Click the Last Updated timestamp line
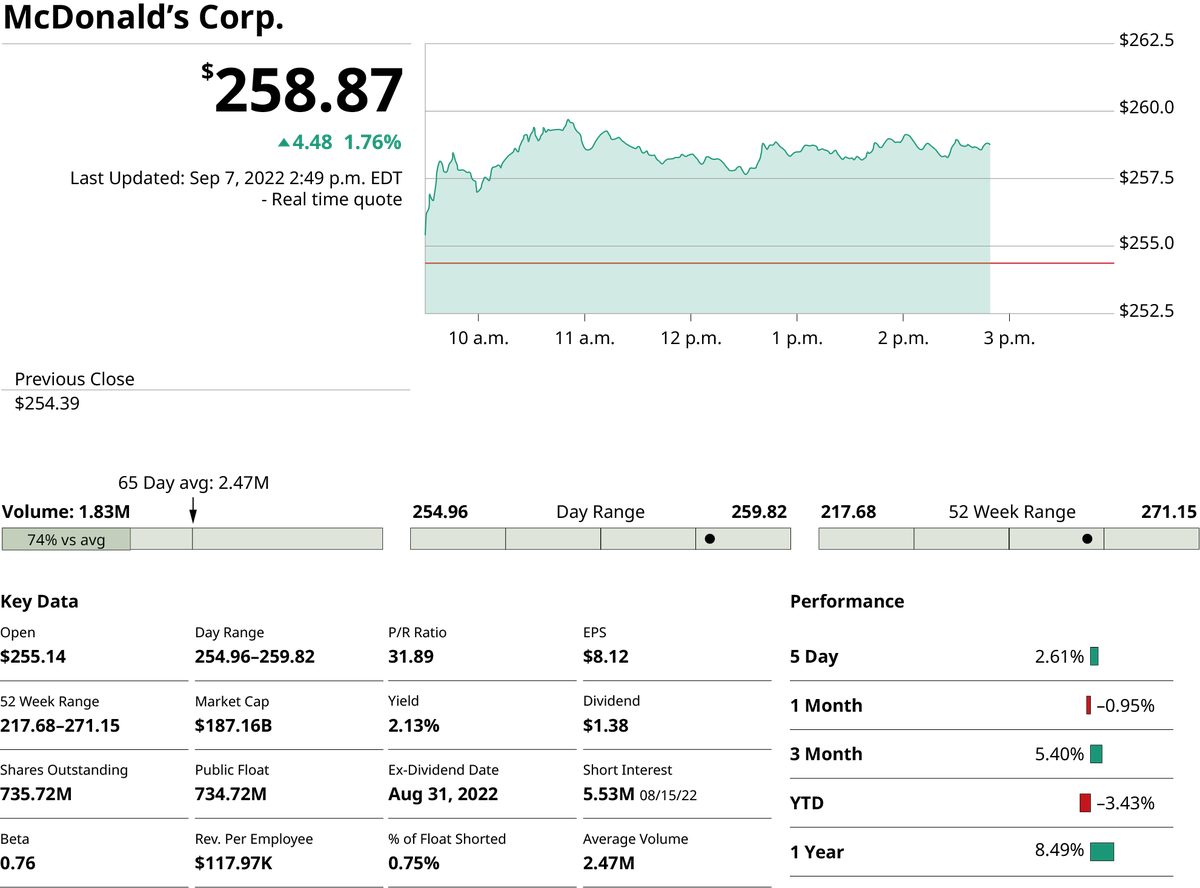The width and height of the screenshot is (1200, 888). coord(236,178)
